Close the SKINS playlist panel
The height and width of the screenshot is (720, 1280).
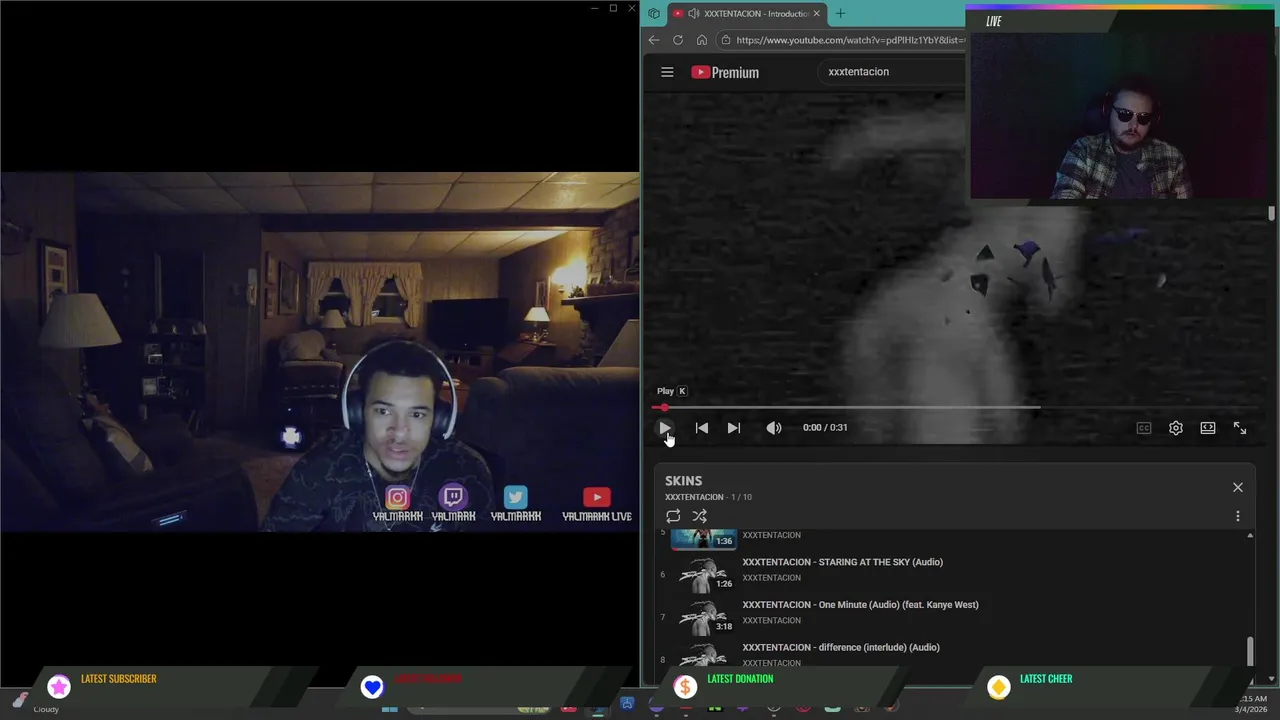point(1238,487)
